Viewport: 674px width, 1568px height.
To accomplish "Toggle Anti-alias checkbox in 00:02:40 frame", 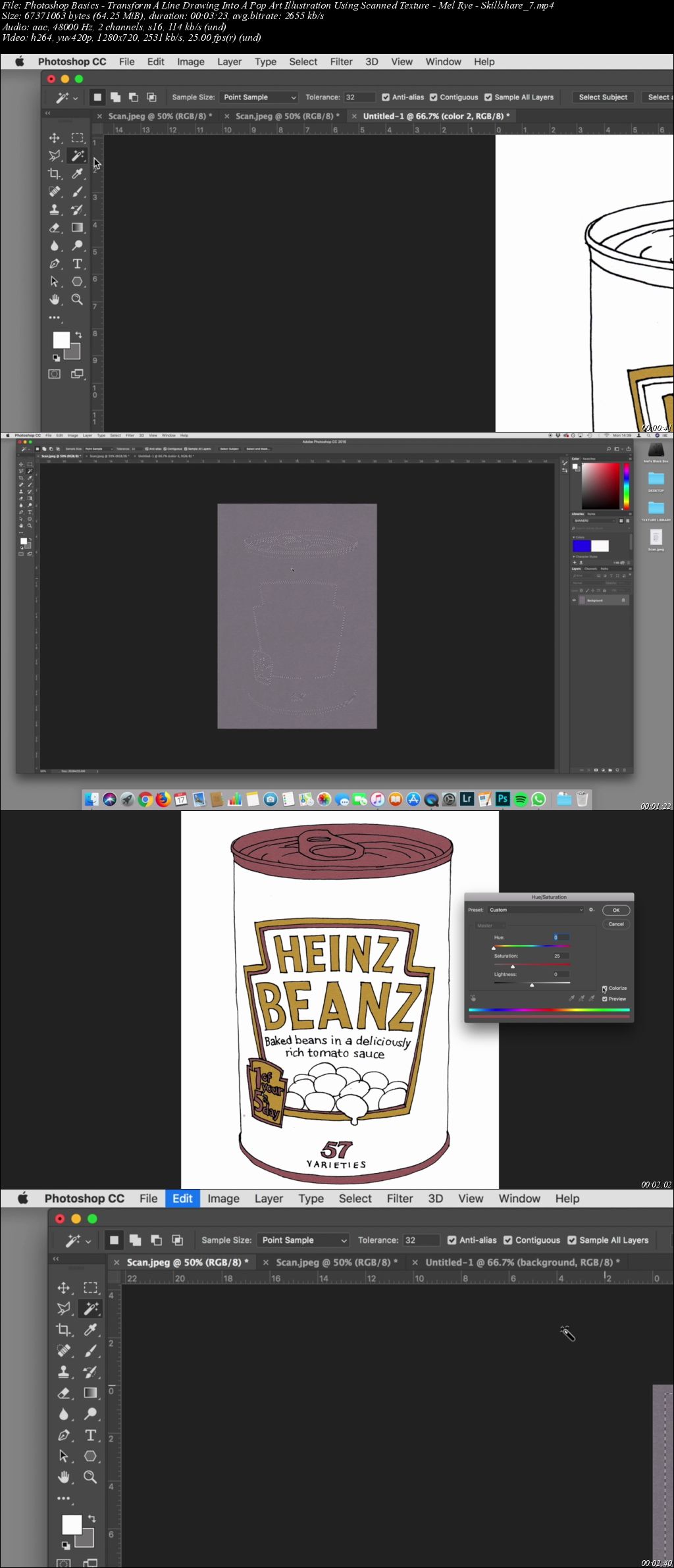I will [452, 1240].
